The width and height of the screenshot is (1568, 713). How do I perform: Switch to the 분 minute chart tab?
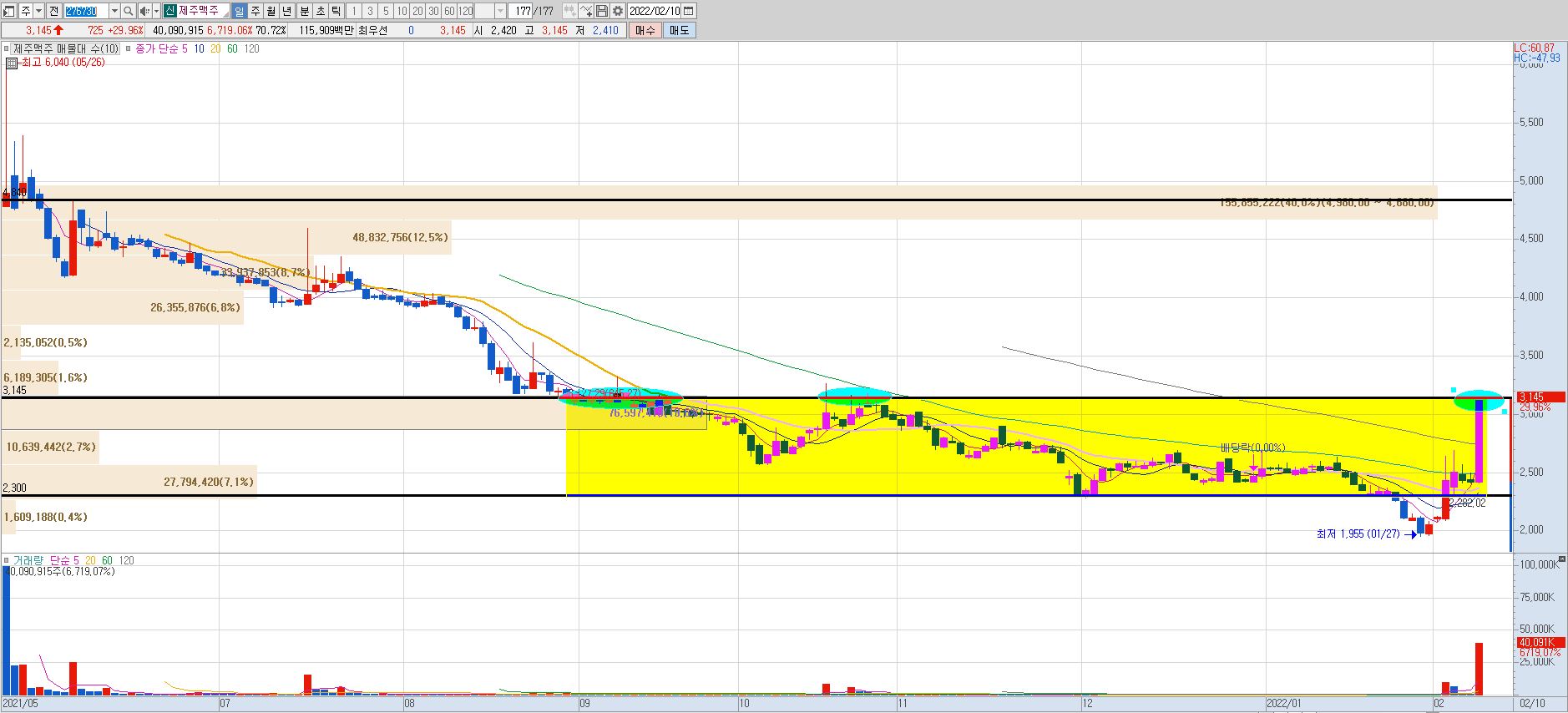click(x=305, y=11)
